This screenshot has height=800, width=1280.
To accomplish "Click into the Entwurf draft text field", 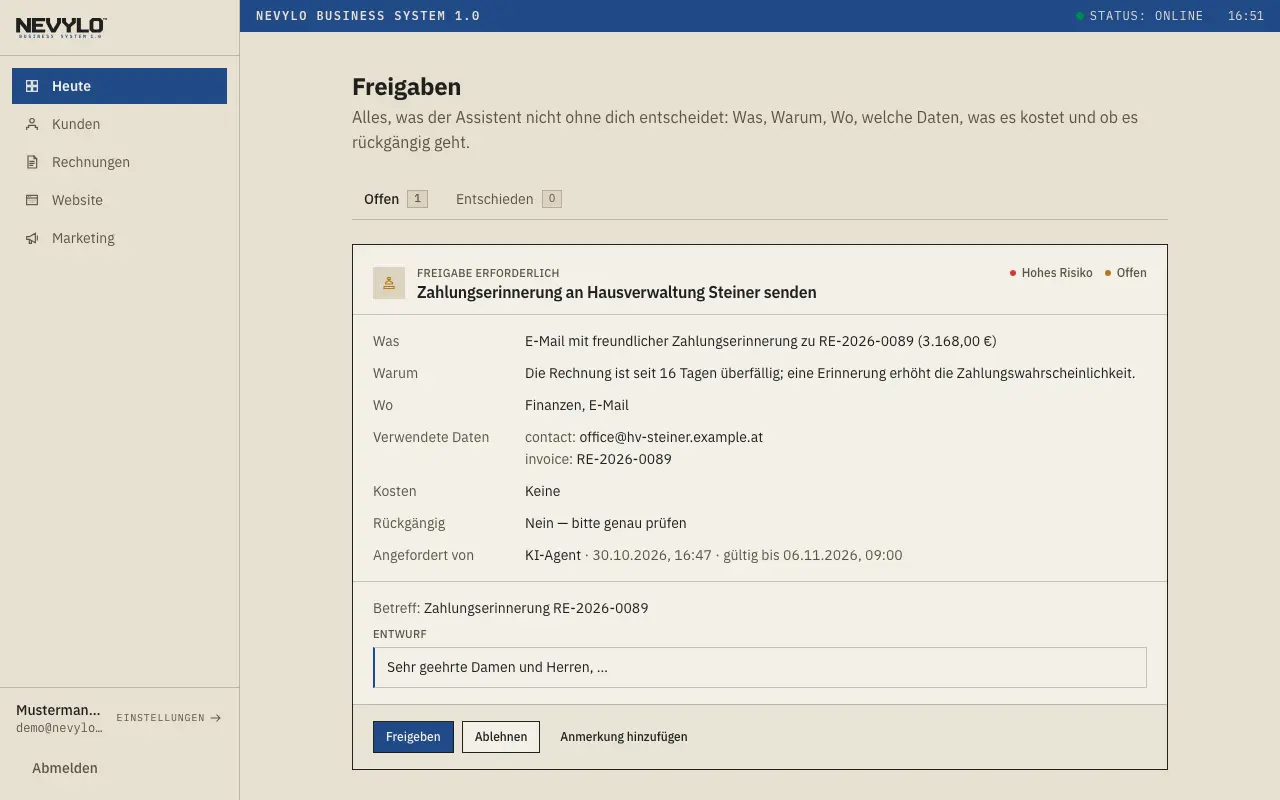I will 760,667.
